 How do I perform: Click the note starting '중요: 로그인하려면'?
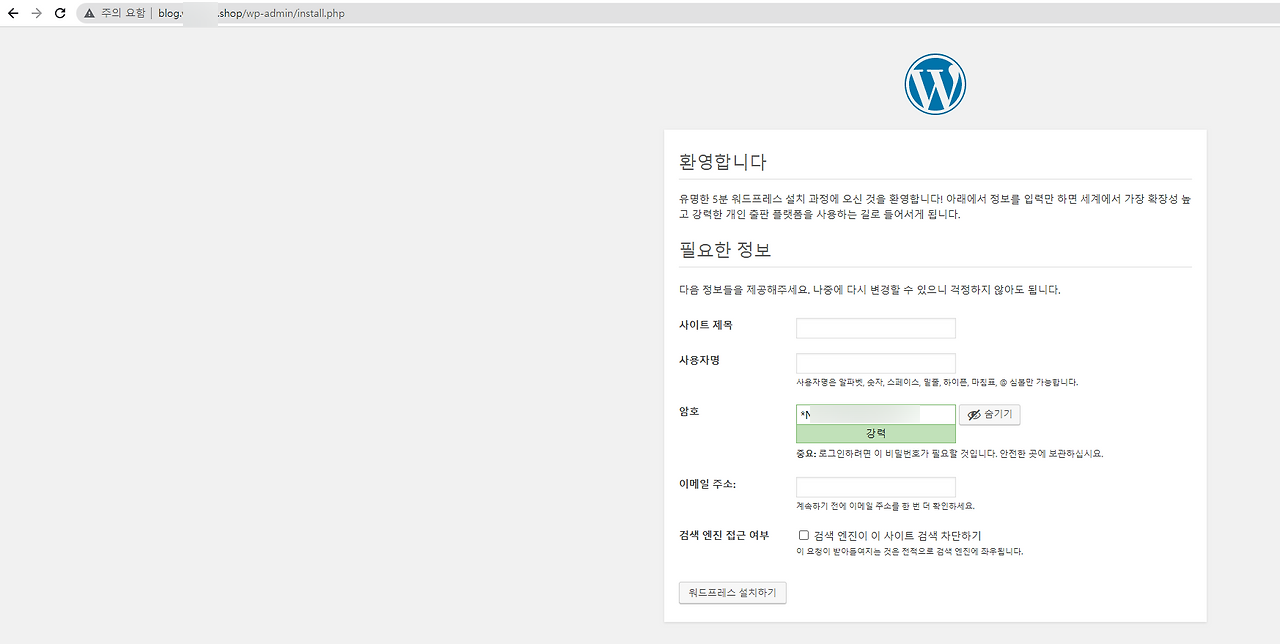(x=949, y=453)
